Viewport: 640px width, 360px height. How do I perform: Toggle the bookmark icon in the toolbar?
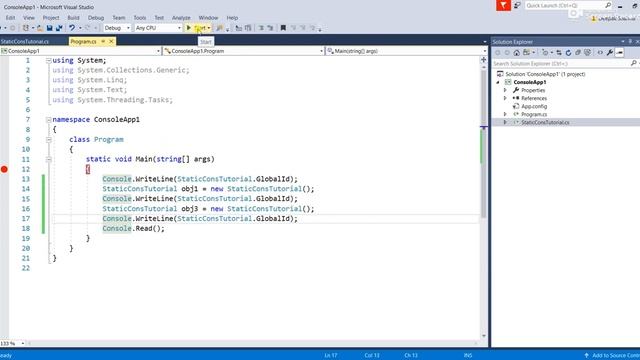(283, 28)
